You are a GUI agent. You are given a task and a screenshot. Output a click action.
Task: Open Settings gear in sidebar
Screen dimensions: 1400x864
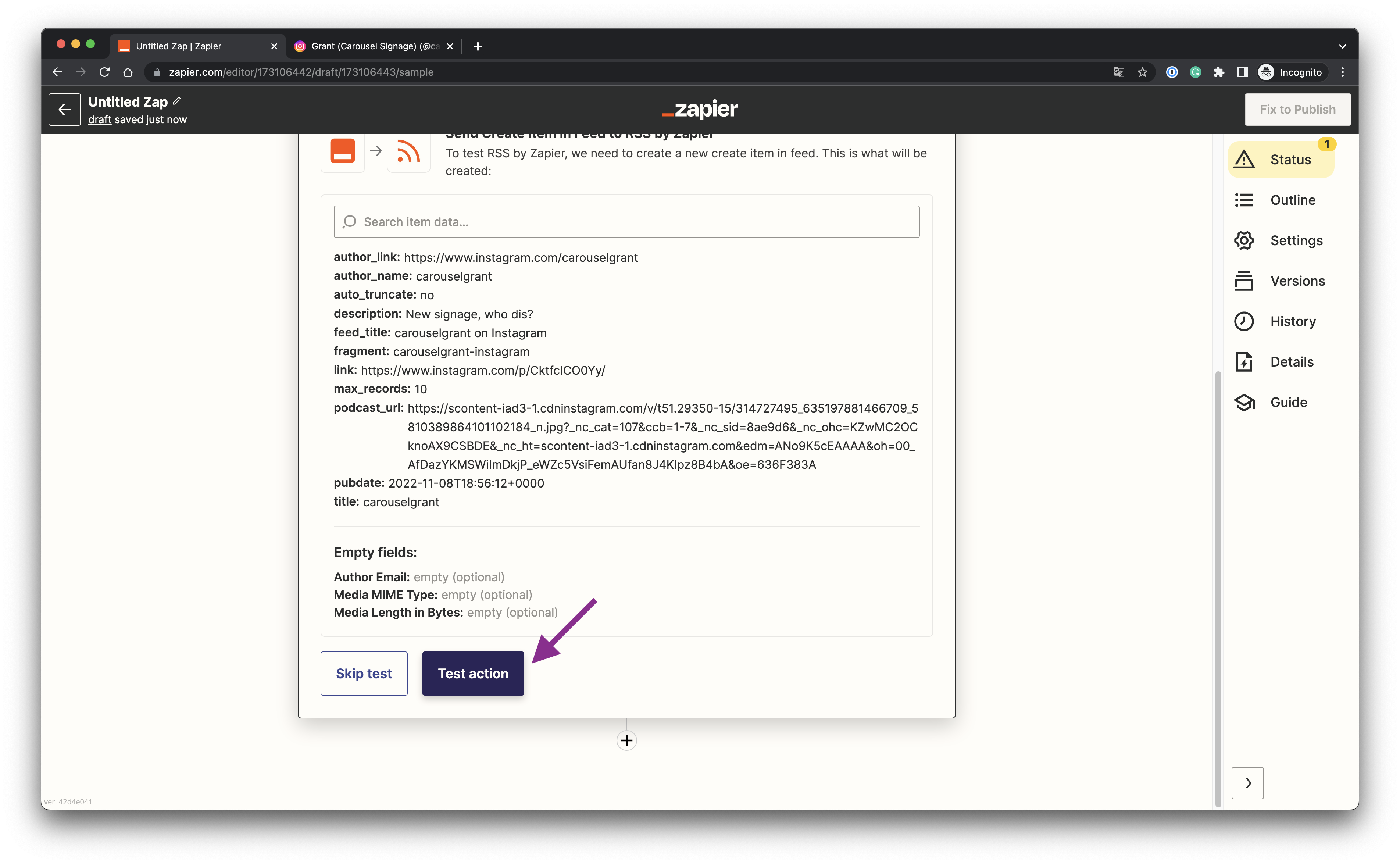pyautogui.click(x=1278, y=240)
